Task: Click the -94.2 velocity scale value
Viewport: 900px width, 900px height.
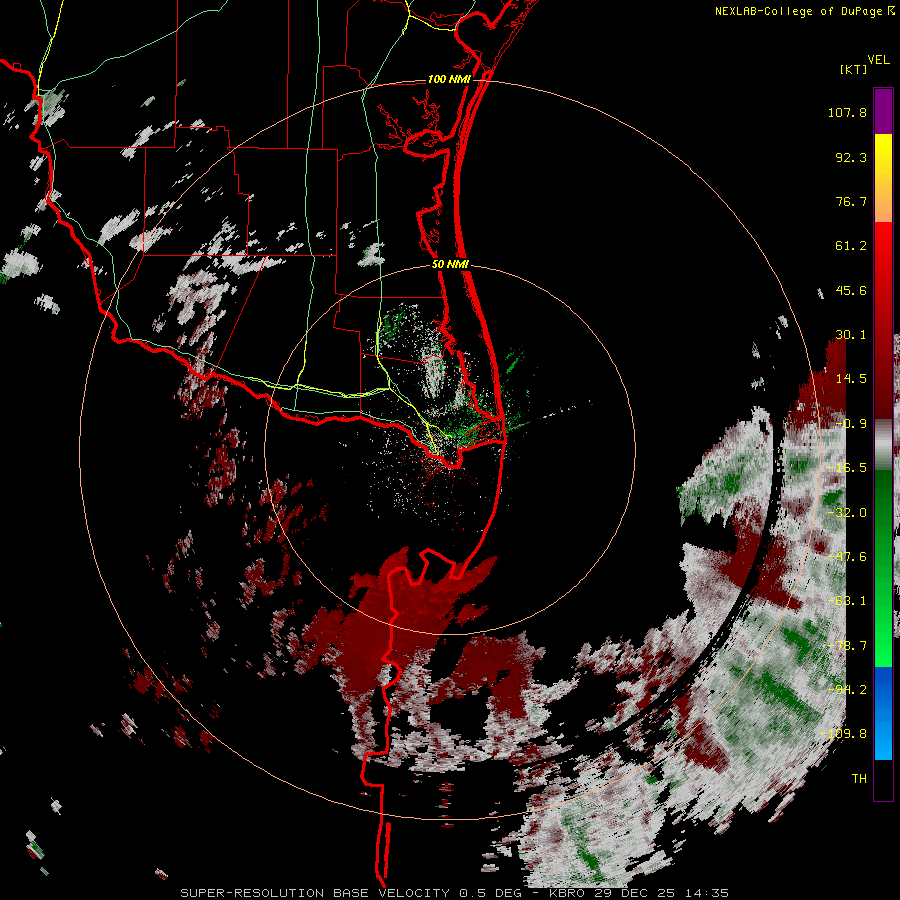Action: 847,690
